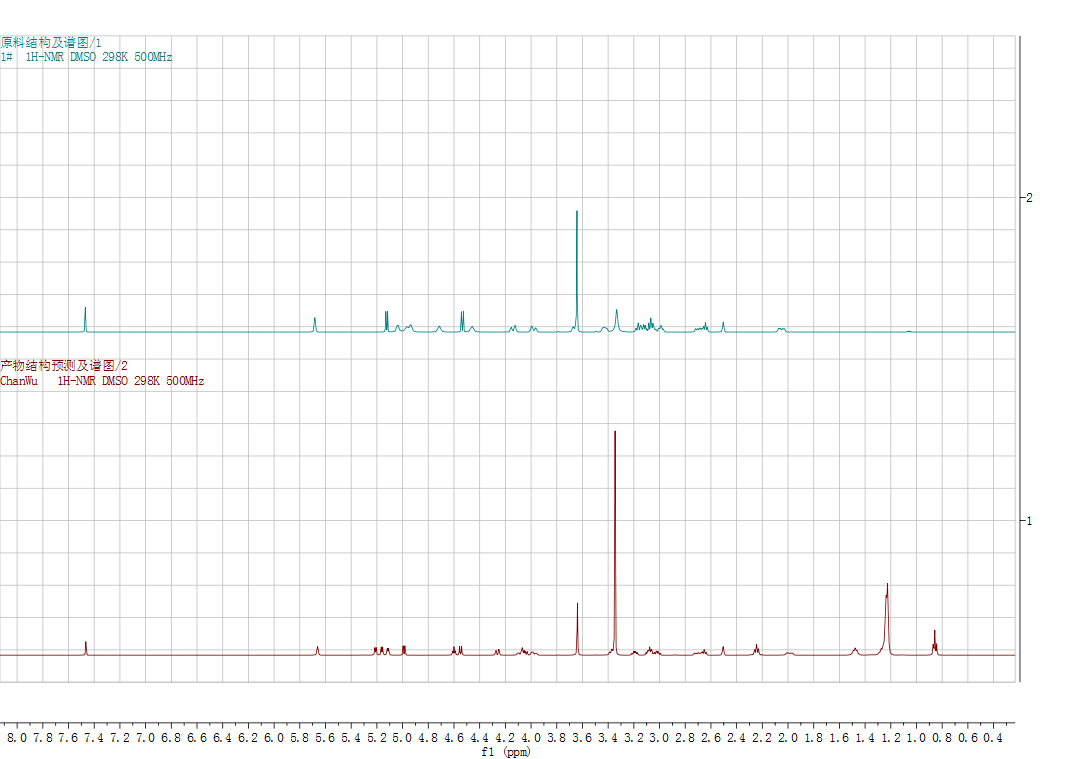Click the right axis tick label '2'
The image size is (1088, 759).
click(1029, 198)
